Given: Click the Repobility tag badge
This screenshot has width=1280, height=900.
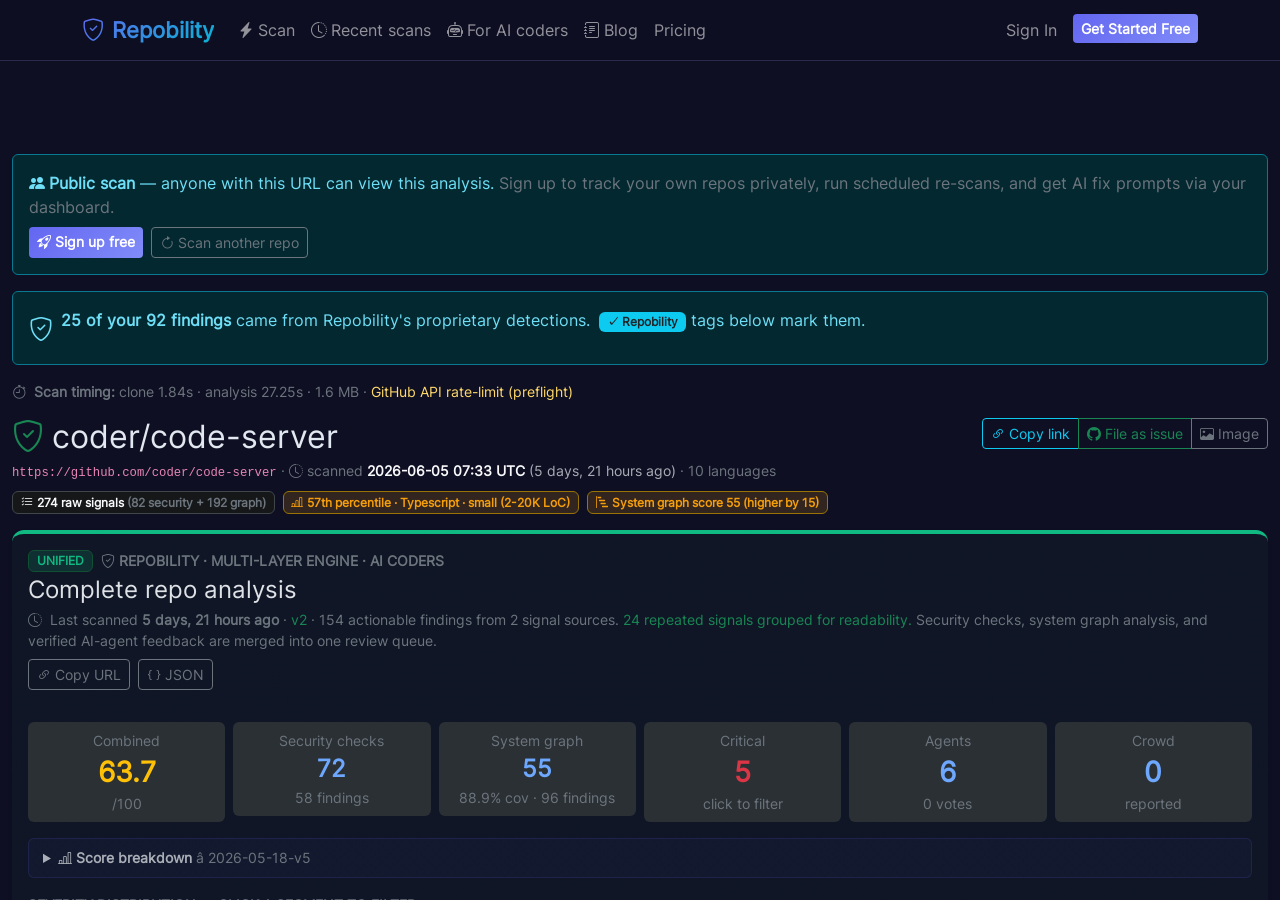Looking at the screenshot, I should point(642,322).
